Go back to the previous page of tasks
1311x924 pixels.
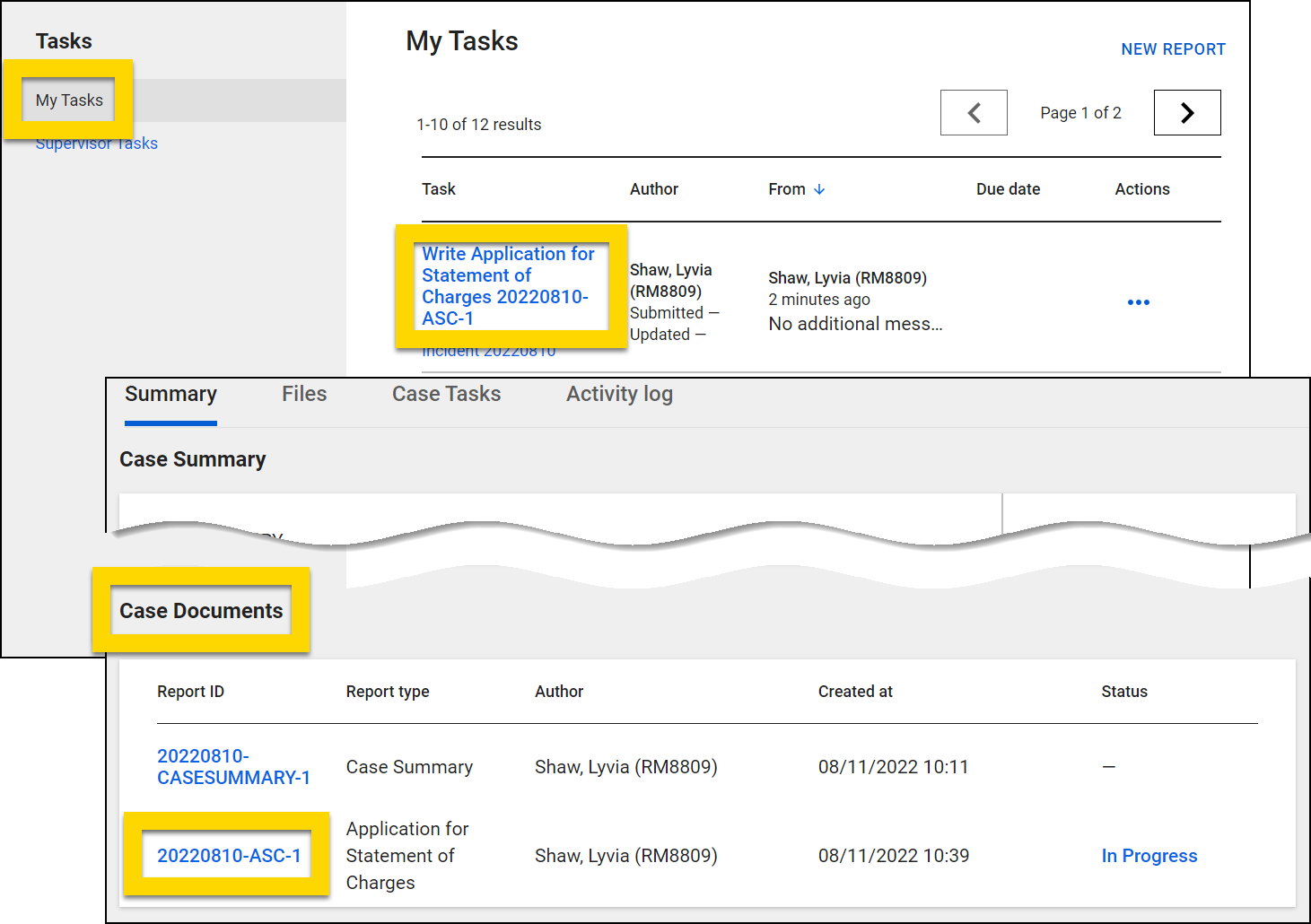click(974, 112)
